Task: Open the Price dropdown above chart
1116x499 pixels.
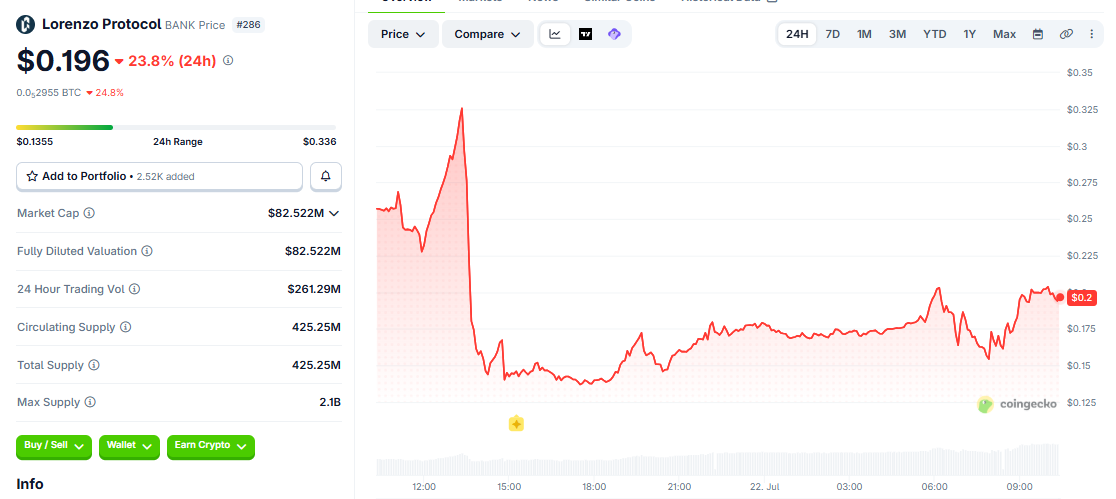Action: 403,34
